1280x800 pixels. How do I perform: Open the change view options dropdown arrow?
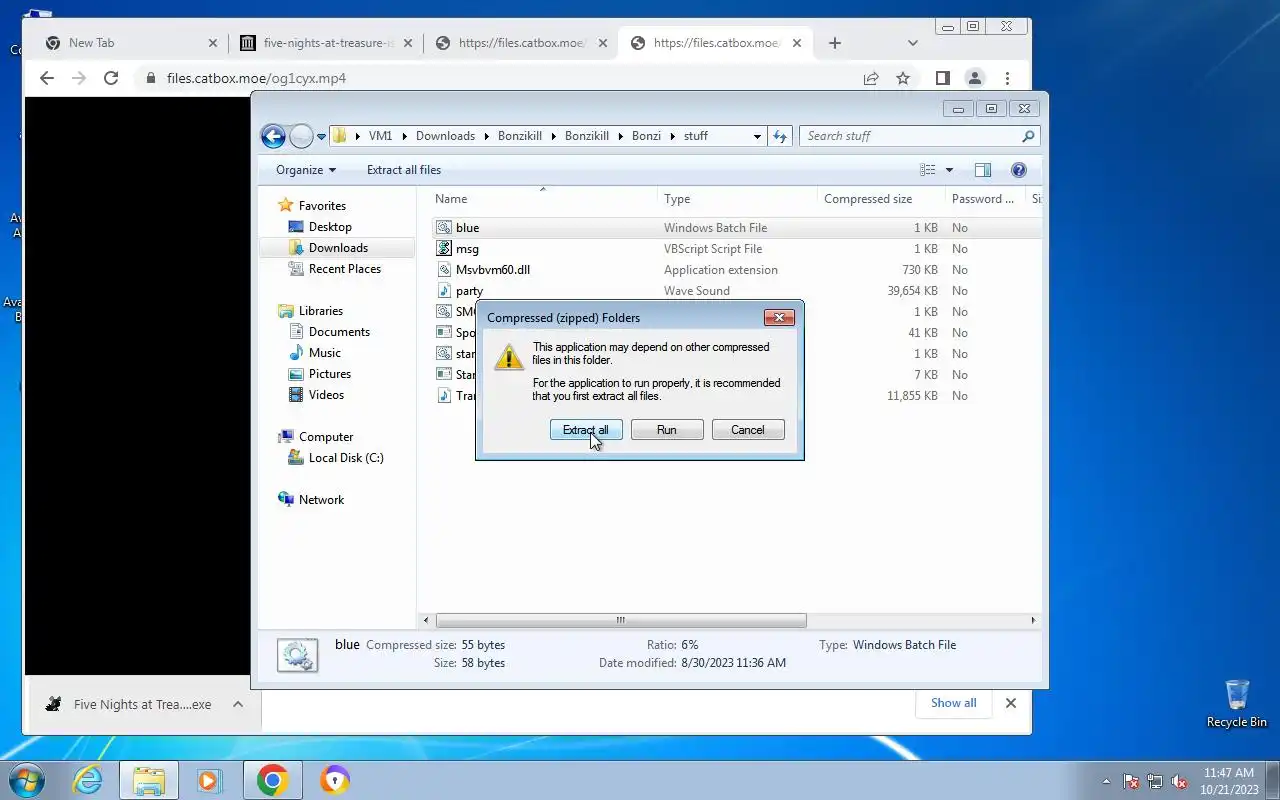(949, 170)
